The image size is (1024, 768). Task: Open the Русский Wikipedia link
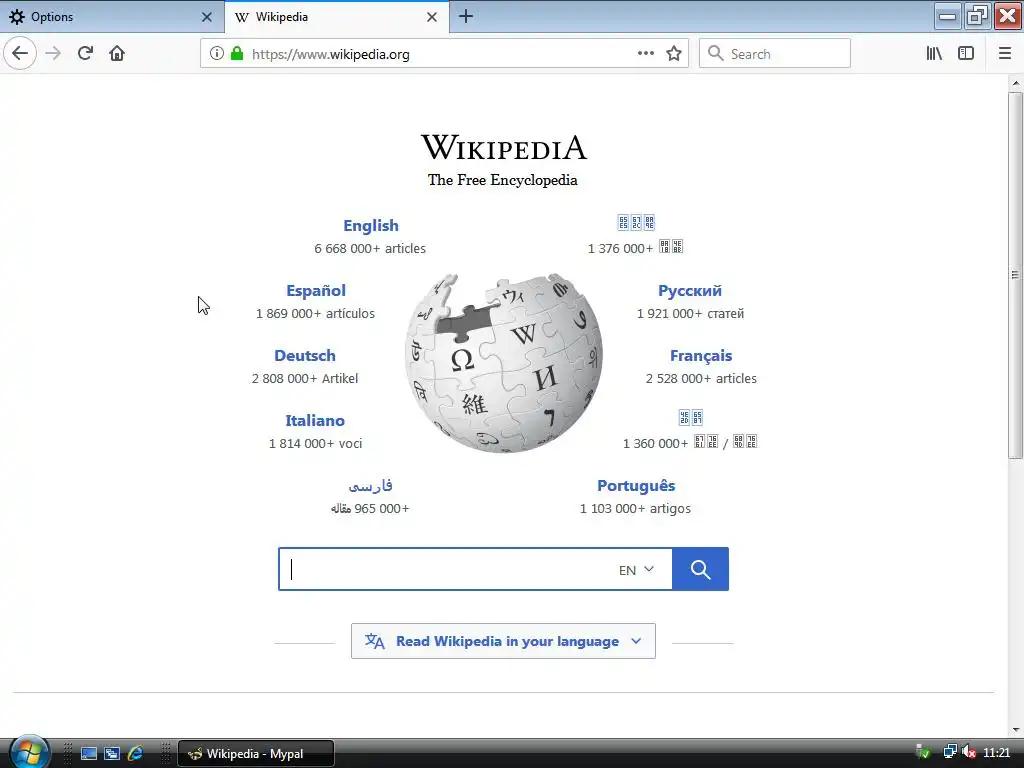[x=690, y=291]
